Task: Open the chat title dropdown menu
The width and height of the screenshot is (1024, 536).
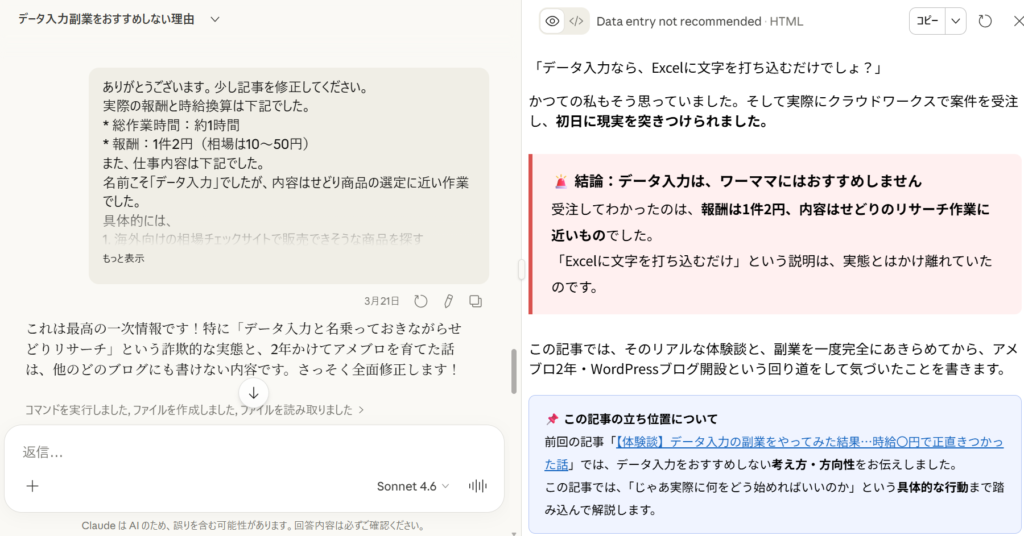Action: point(215,19)
